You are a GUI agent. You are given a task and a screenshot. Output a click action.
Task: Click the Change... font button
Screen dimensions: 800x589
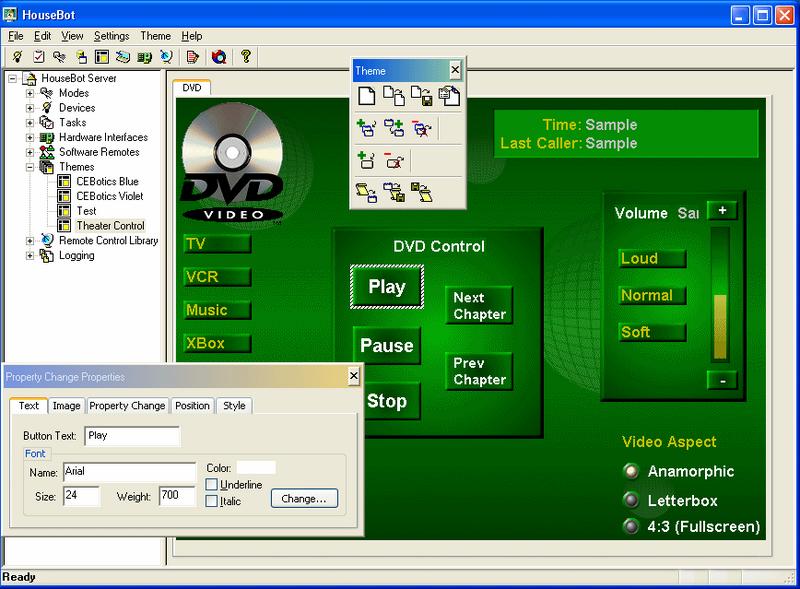tap(304, 499)
